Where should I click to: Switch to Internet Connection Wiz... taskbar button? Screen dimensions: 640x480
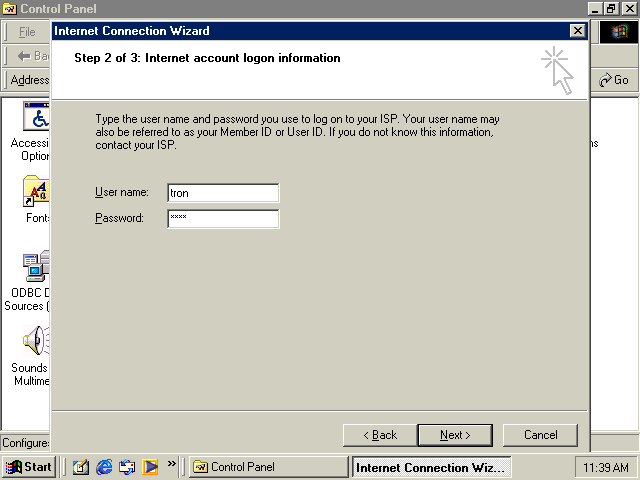click(x=431, y=467)
